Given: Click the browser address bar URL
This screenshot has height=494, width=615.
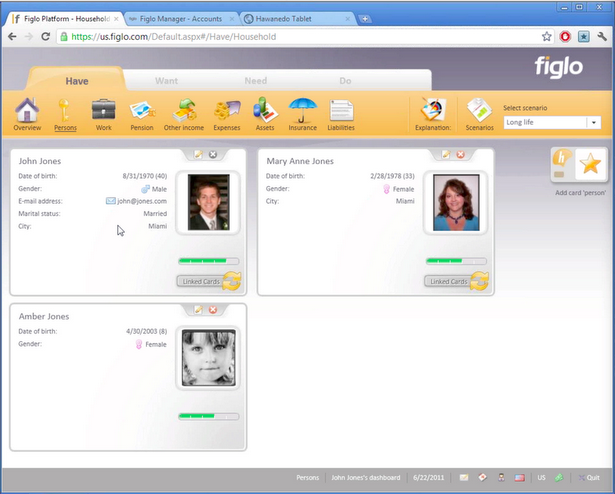Looking at the screenshot, I should [174, 36].
